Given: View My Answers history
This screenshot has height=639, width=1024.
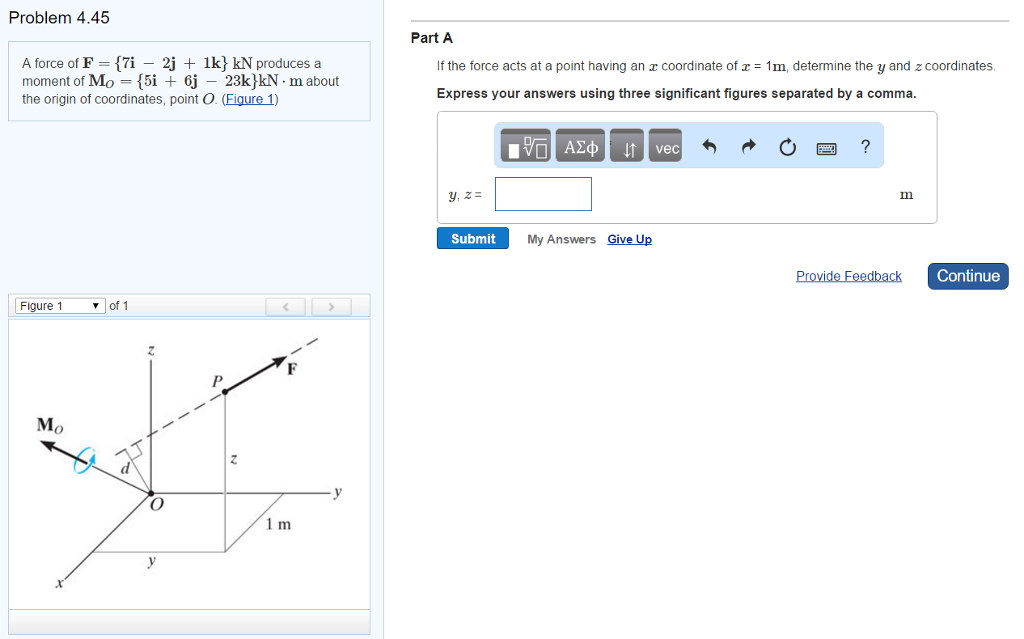Looking at the screenshot, I should 561,238.
